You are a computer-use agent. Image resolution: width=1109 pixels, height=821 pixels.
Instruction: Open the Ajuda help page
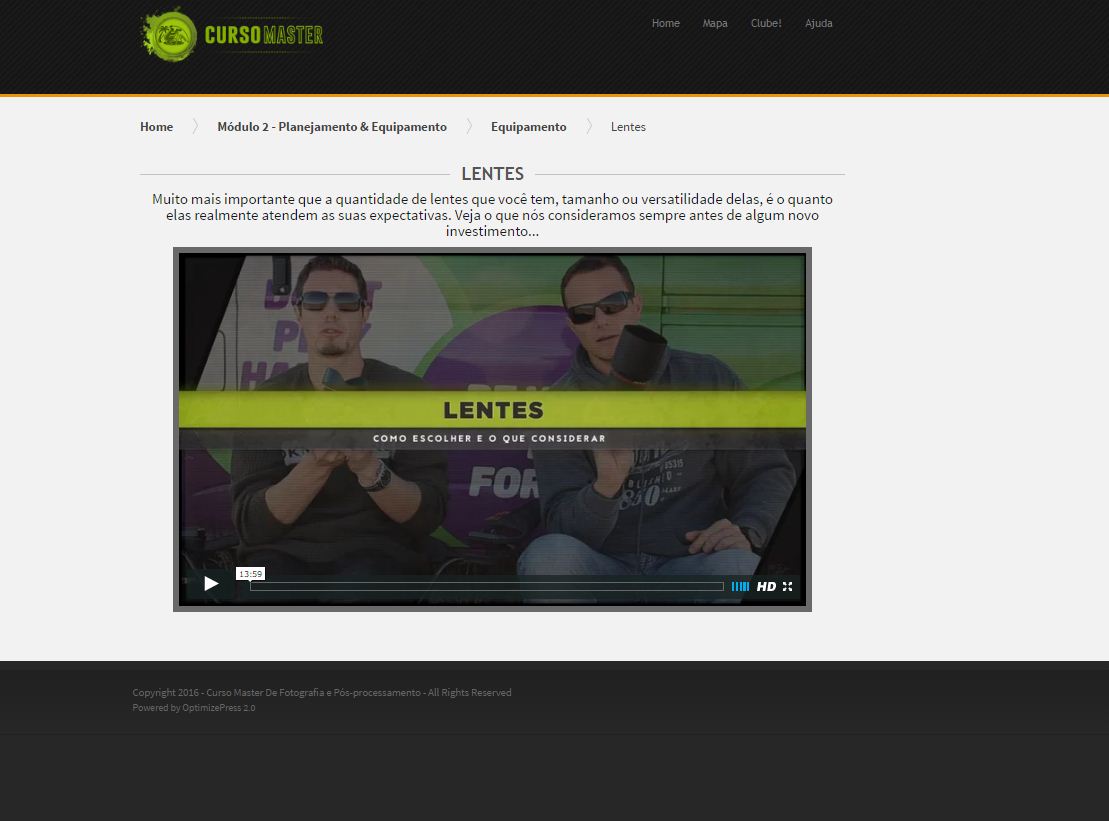[x=818, y=23]
